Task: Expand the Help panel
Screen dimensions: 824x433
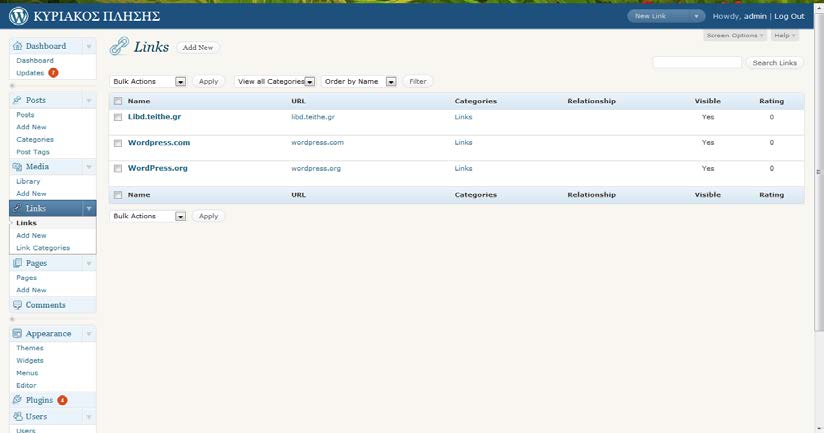Action: [x=785, y=35]
